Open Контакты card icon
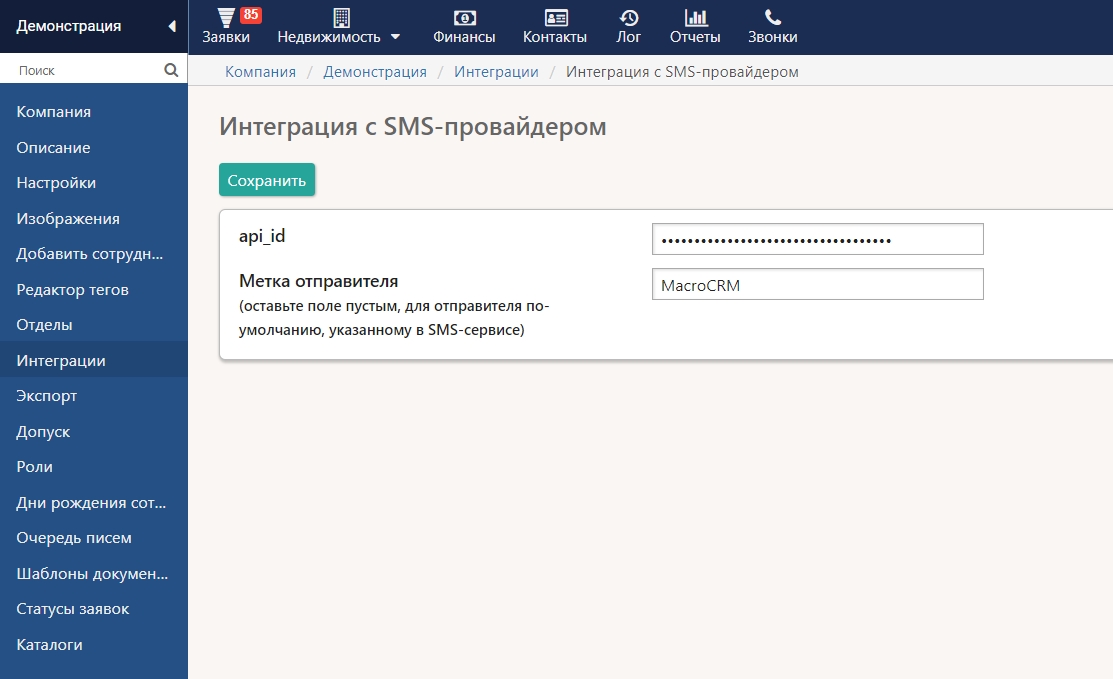Viewport: 1113px width, 679px height. tap(555, 17)
